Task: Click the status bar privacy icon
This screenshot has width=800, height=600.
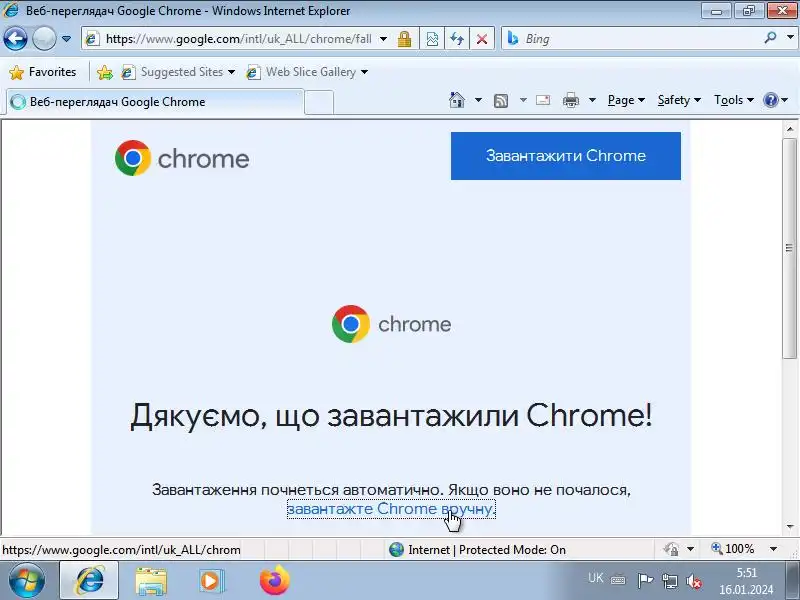Action: [671, 549]
